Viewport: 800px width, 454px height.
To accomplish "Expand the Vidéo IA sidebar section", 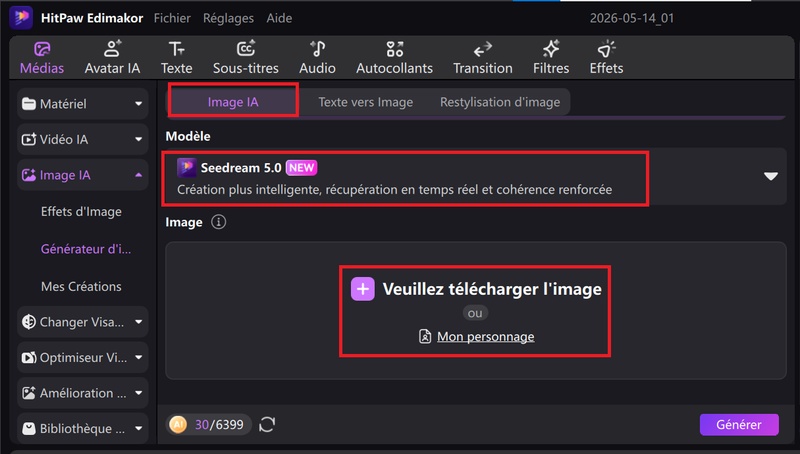I will [x=83, y=139].
